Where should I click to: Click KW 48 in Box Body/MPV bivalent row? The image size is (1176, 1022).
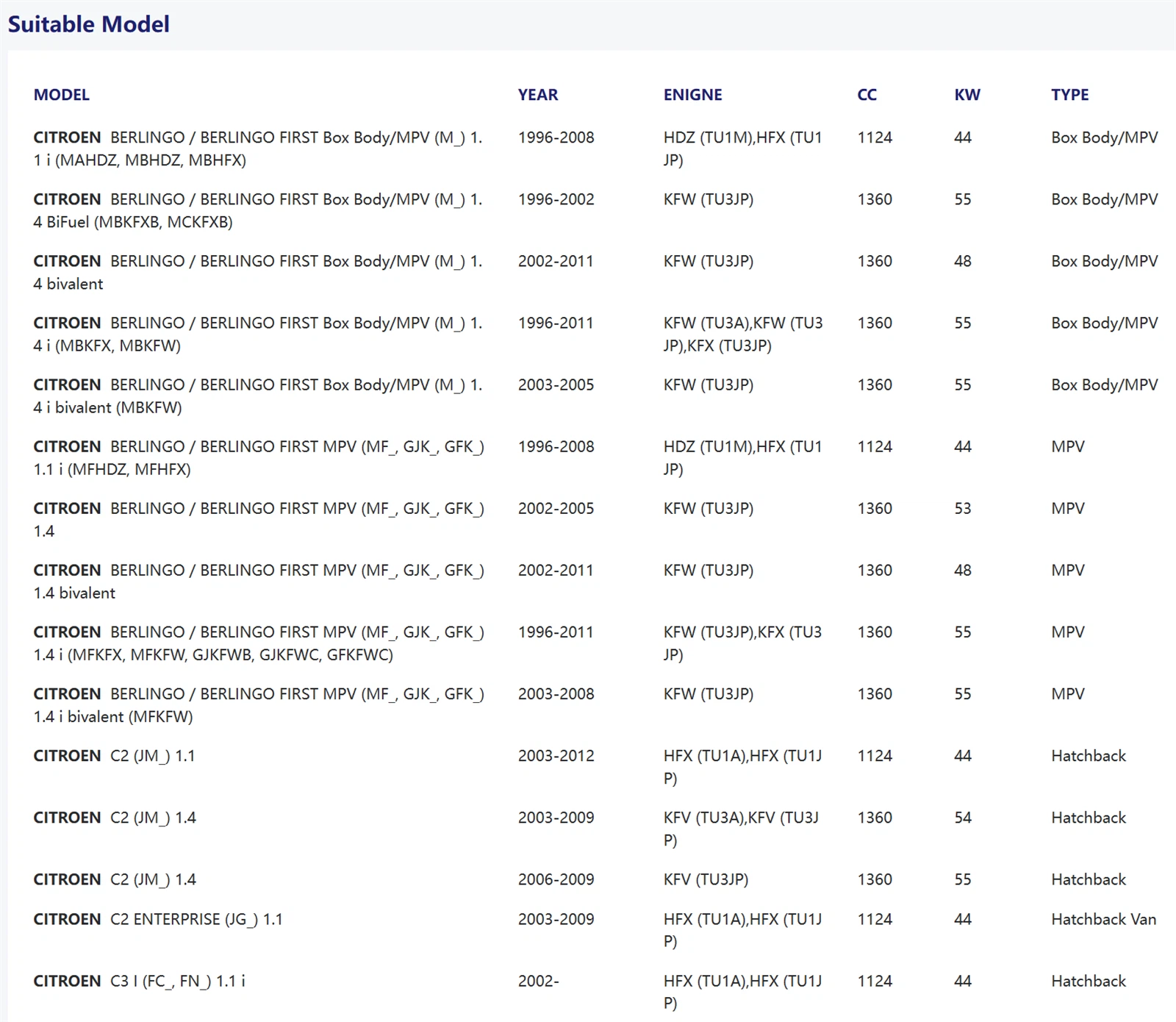(x=963, y=261)
